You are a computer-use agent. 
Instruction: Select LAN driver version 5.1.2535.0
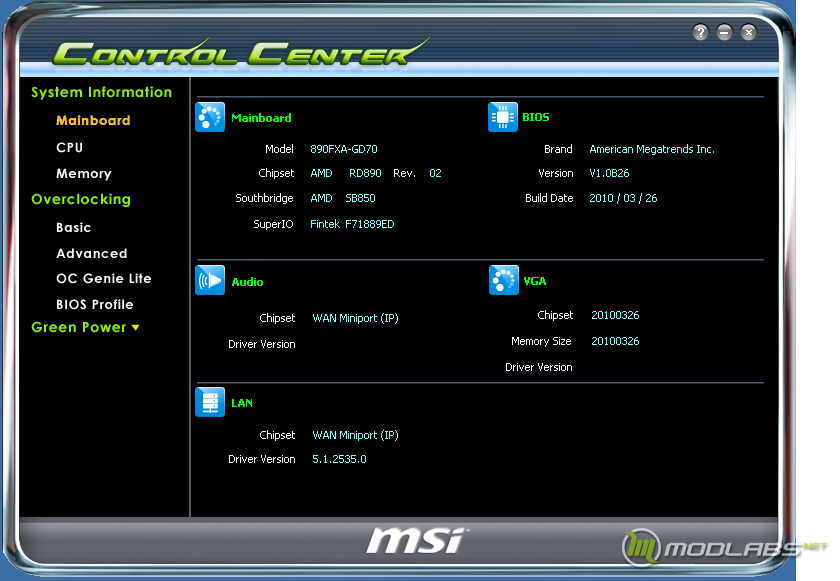pos(339,459)
